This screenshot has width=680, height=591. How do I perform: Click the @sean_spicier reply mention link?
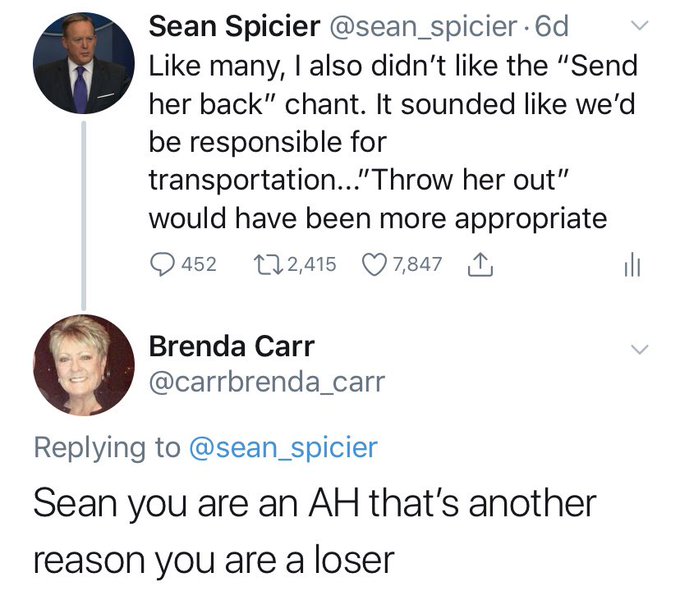pyautogui.click(x=284, y=447)
